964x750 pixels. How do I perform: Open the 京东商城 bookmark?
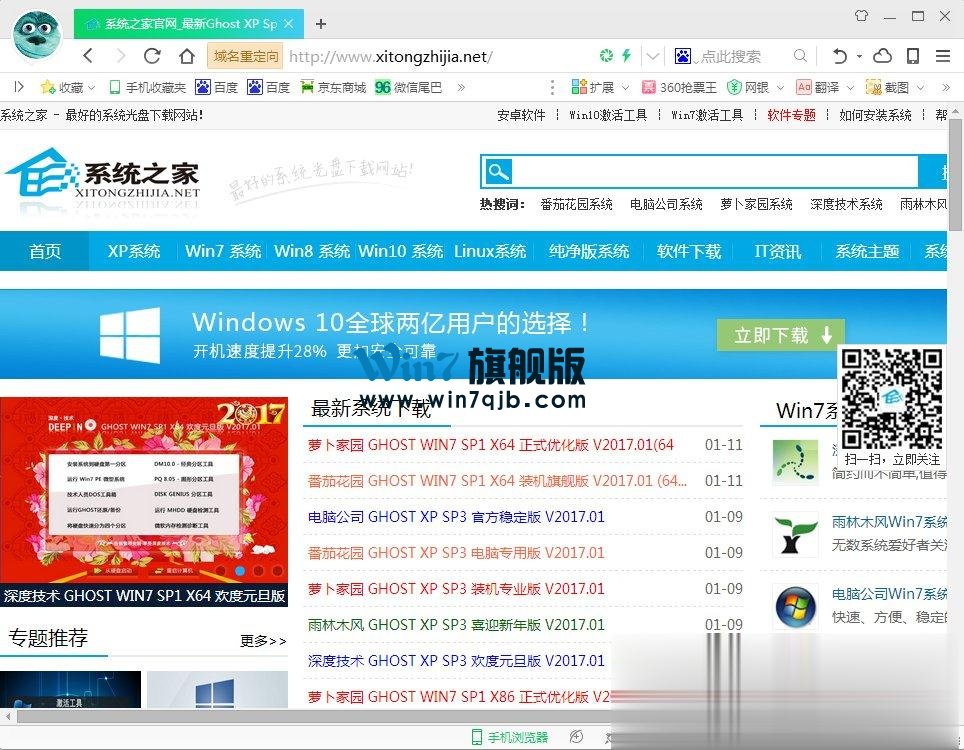(x=333, y=87)
